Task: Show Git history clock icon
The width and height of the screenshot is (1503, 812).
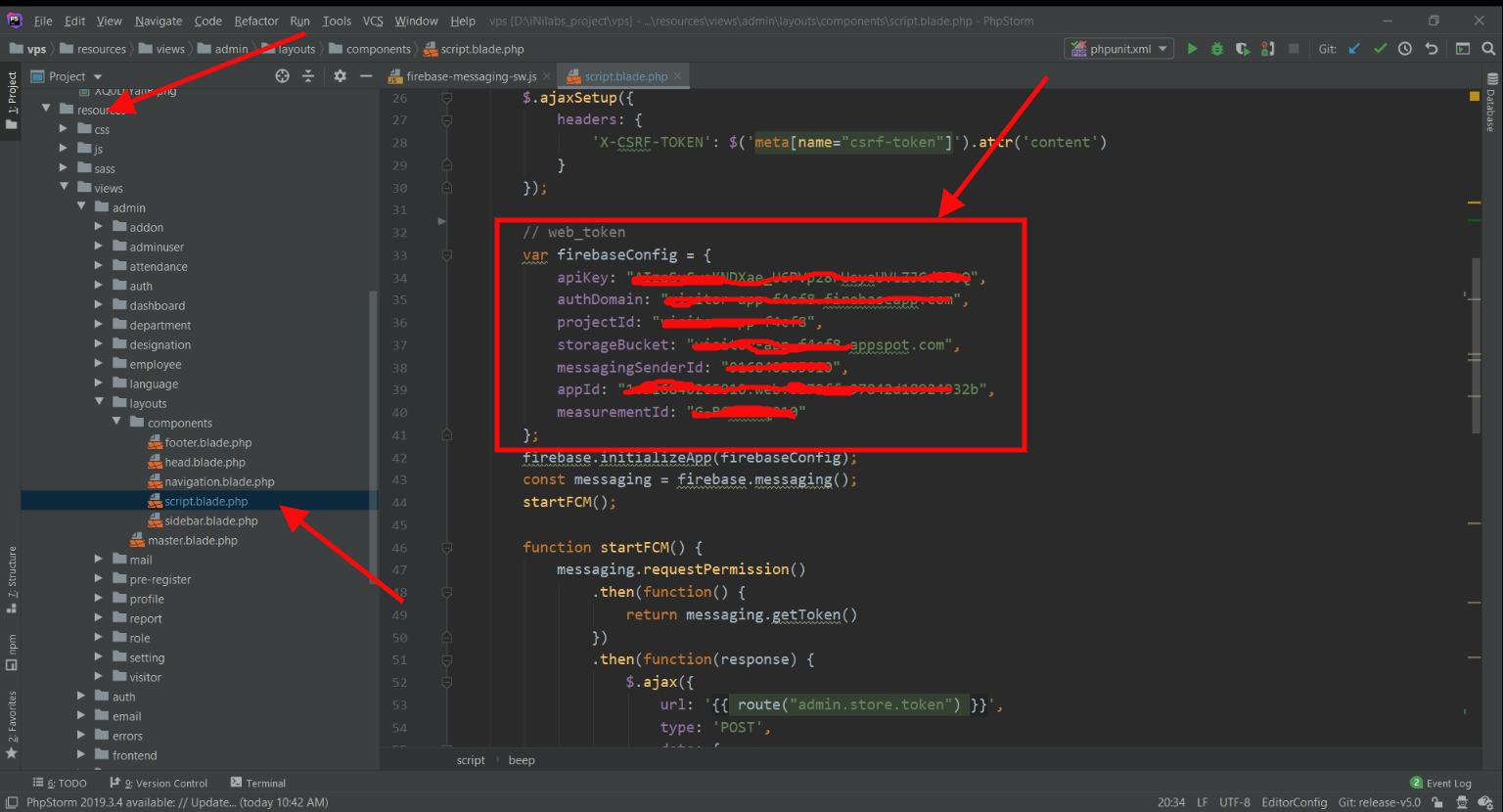Action: (x=1405, y=49)
